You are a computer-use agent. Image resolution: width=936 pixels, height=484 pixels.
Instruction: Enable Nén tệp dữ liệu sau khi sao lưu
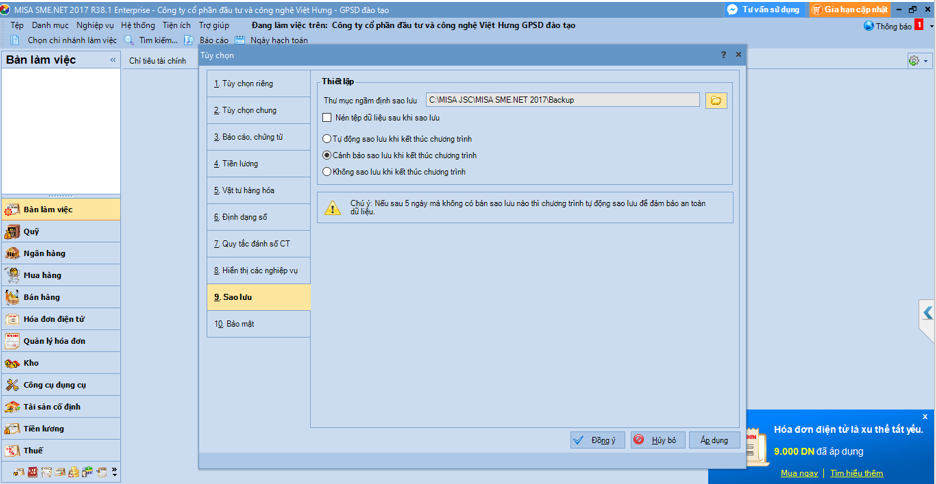tap(327, 118)
